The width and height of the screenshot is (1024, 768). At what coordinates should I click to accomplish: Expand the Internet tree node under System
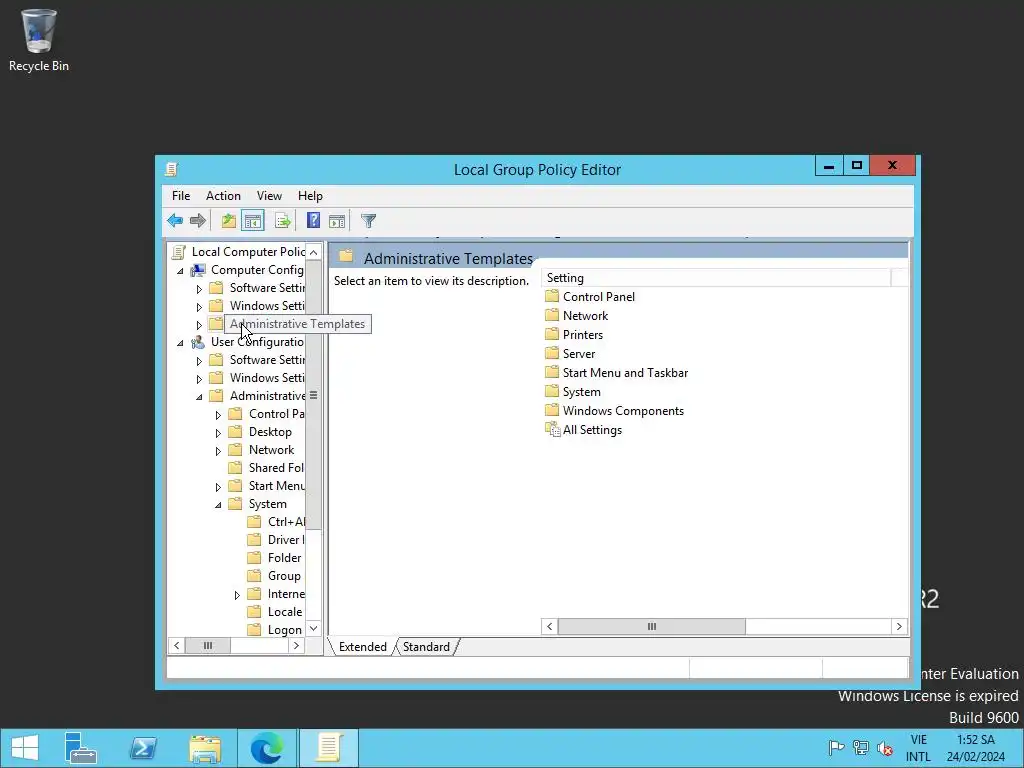tap(237, 595)
